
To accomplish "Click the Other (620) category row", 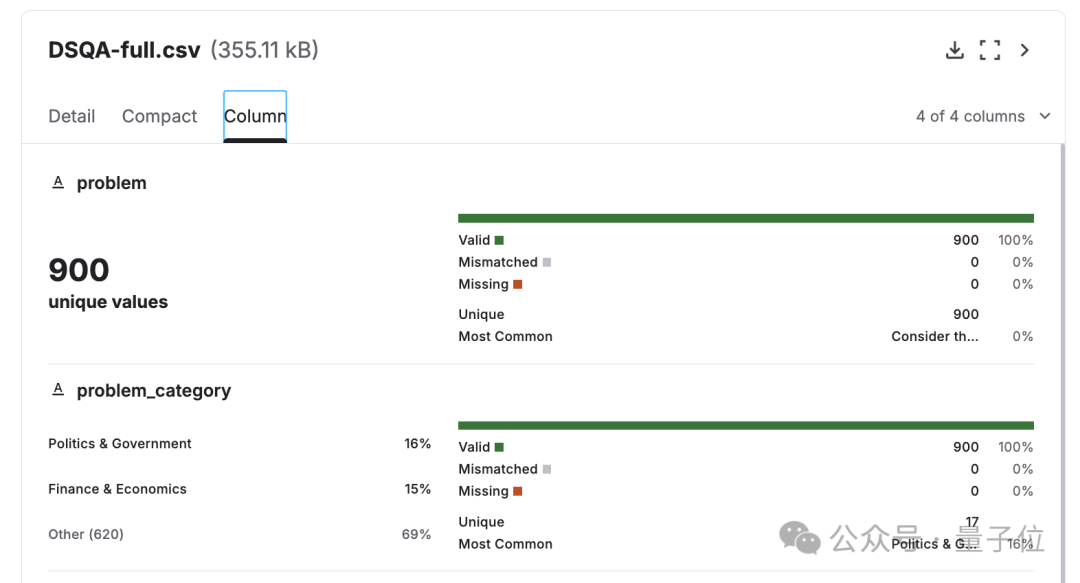I will coord(86,534).
